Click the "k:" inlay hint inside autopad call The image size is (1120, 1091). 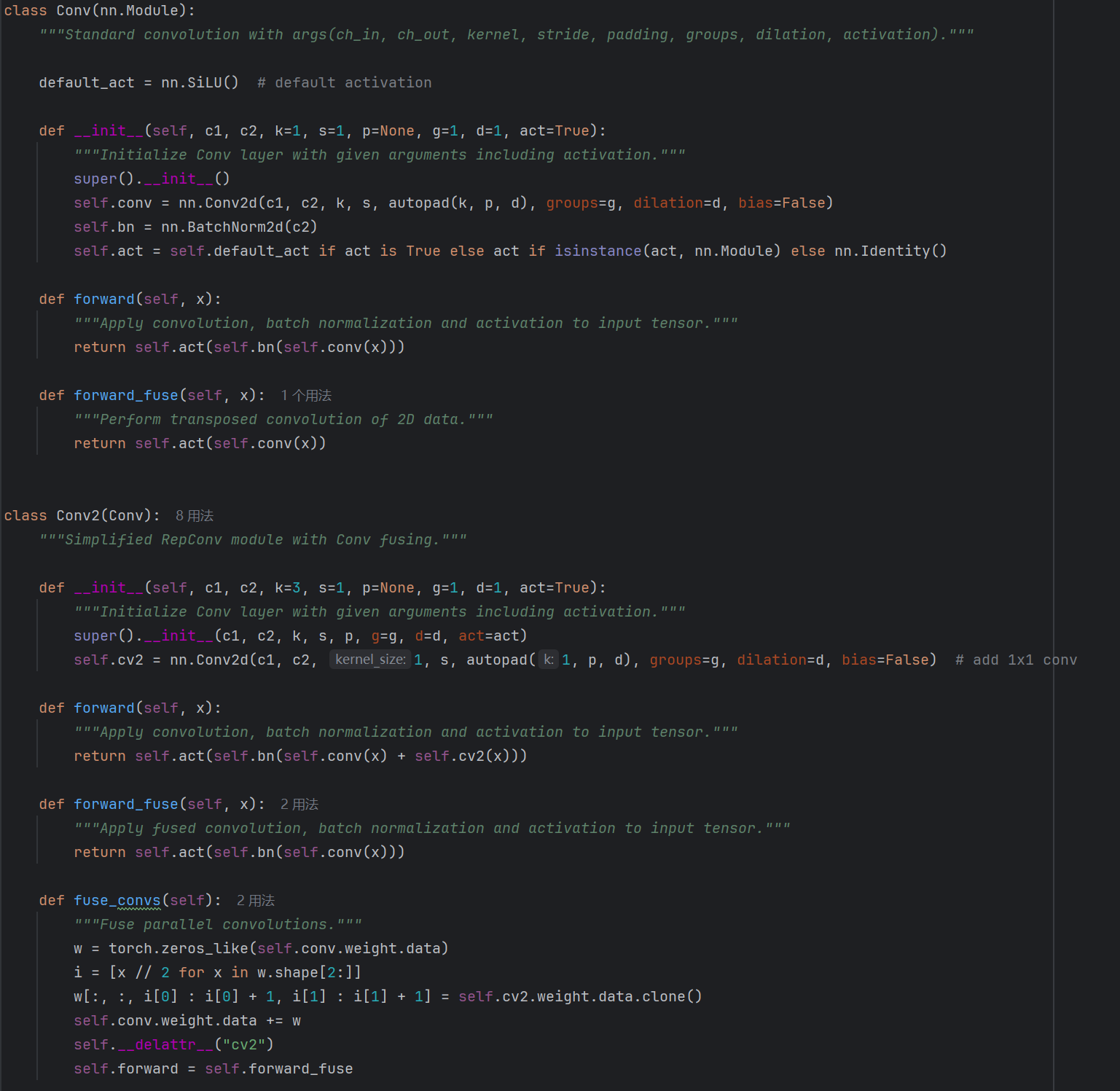pyautogui.click(x=548, y=660)
